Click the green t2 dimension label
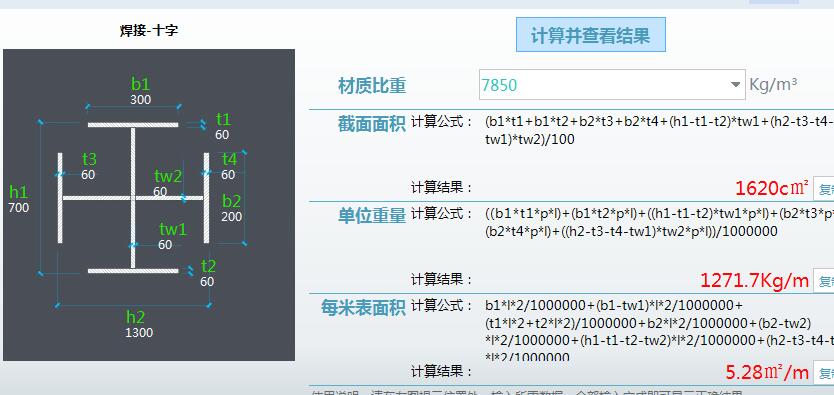Image resolution: width=834 pixels, height=395 pixels. click(208, 266)
